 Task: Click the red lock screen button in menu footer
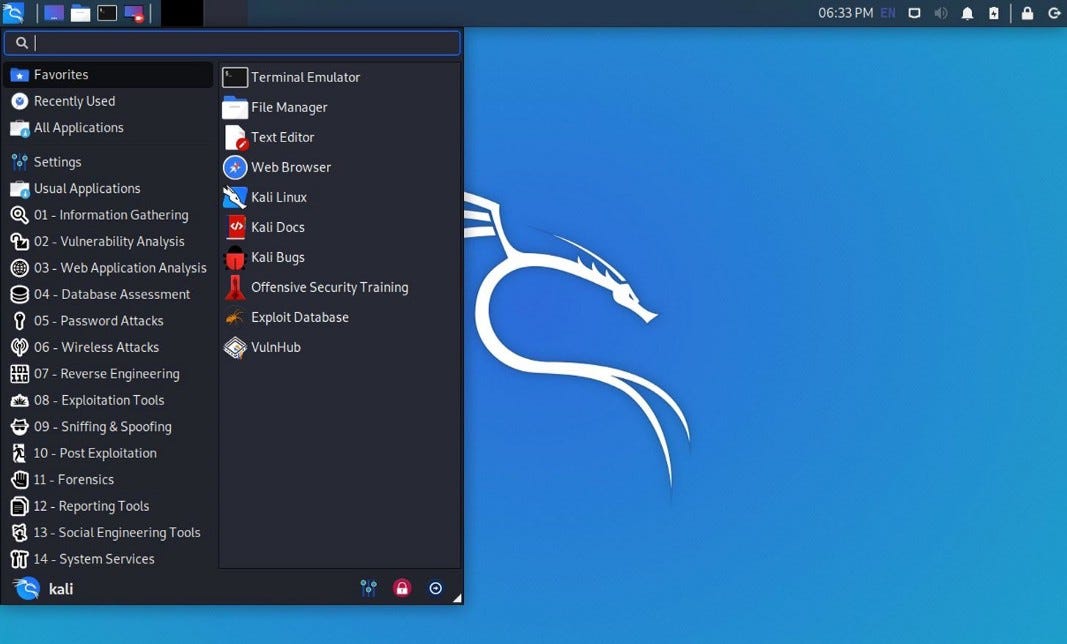pyautogui.click(x=402, y=588)
